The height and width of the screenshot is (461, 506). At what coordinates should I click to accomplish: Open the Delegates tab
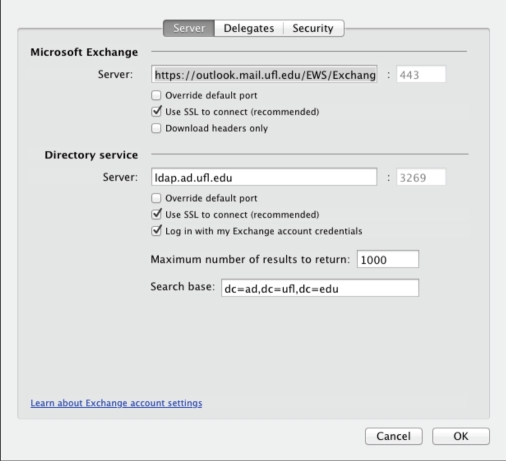[x=249, y=28]
